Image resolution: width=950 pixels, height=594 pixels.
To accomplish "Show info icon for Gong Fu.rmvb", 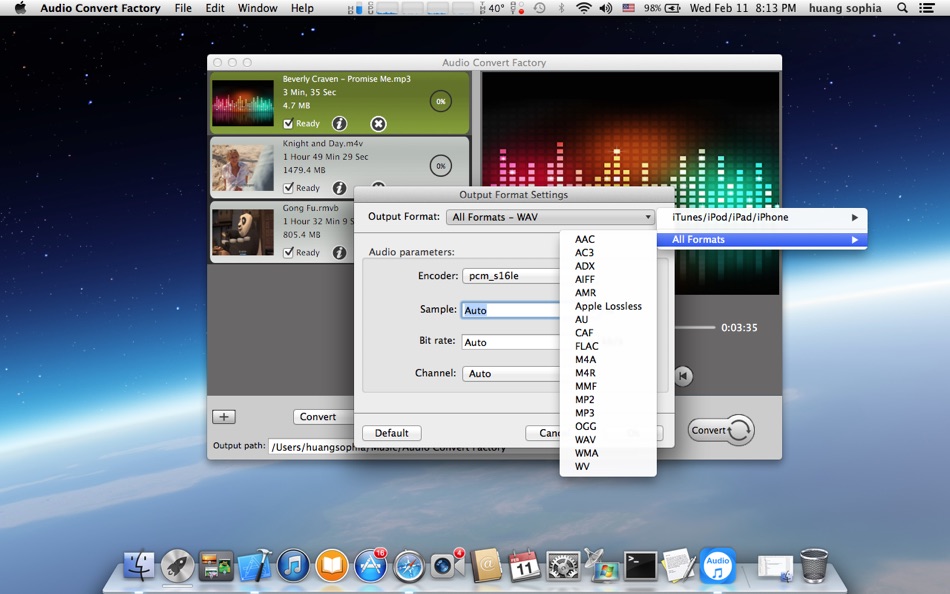I will pos(339,252).
